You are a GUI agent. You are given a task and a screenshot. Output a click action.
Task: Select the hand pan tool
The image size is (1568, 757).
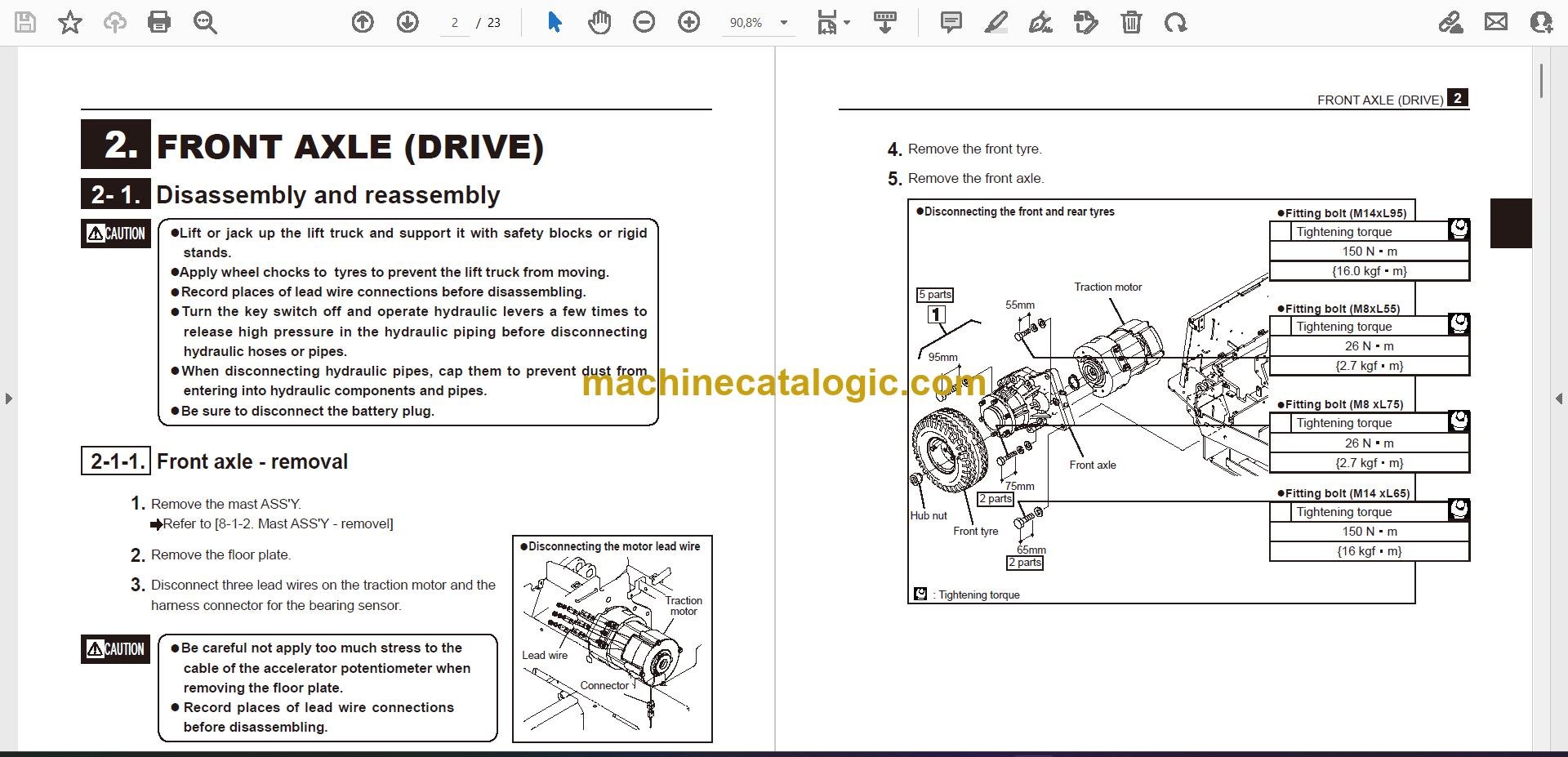[x=599, y=22]
